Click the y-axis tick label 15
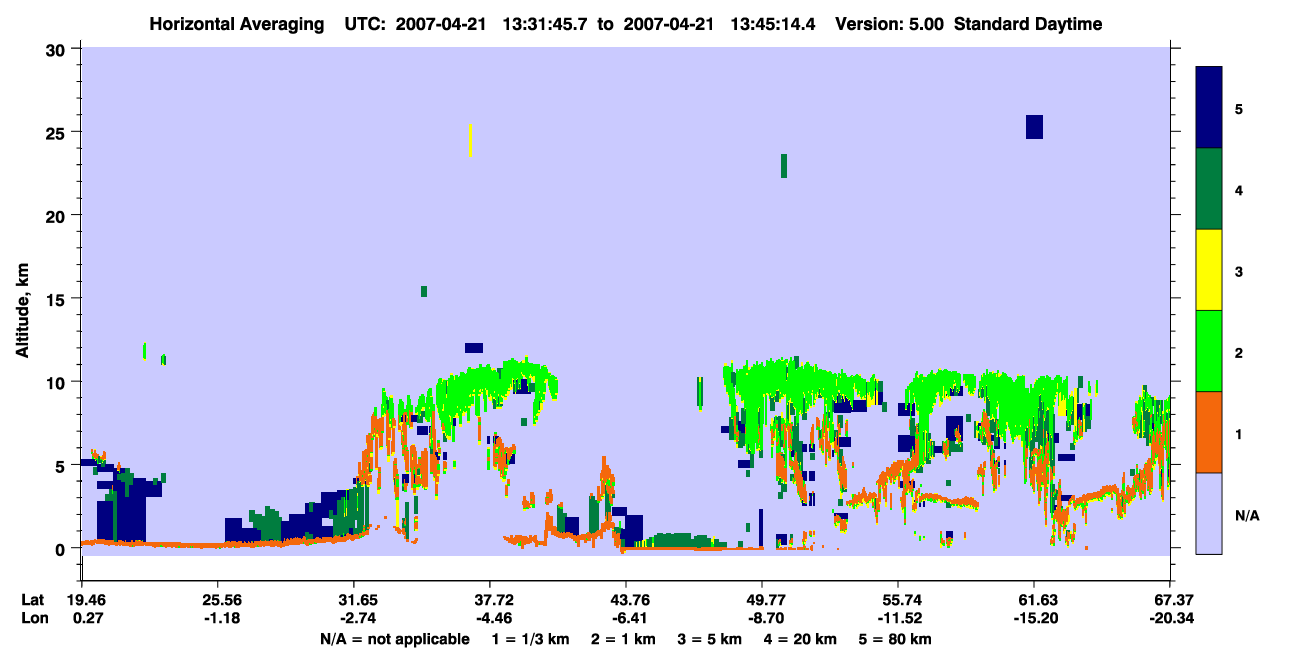 pyautogui.click(x=58, y=299)
